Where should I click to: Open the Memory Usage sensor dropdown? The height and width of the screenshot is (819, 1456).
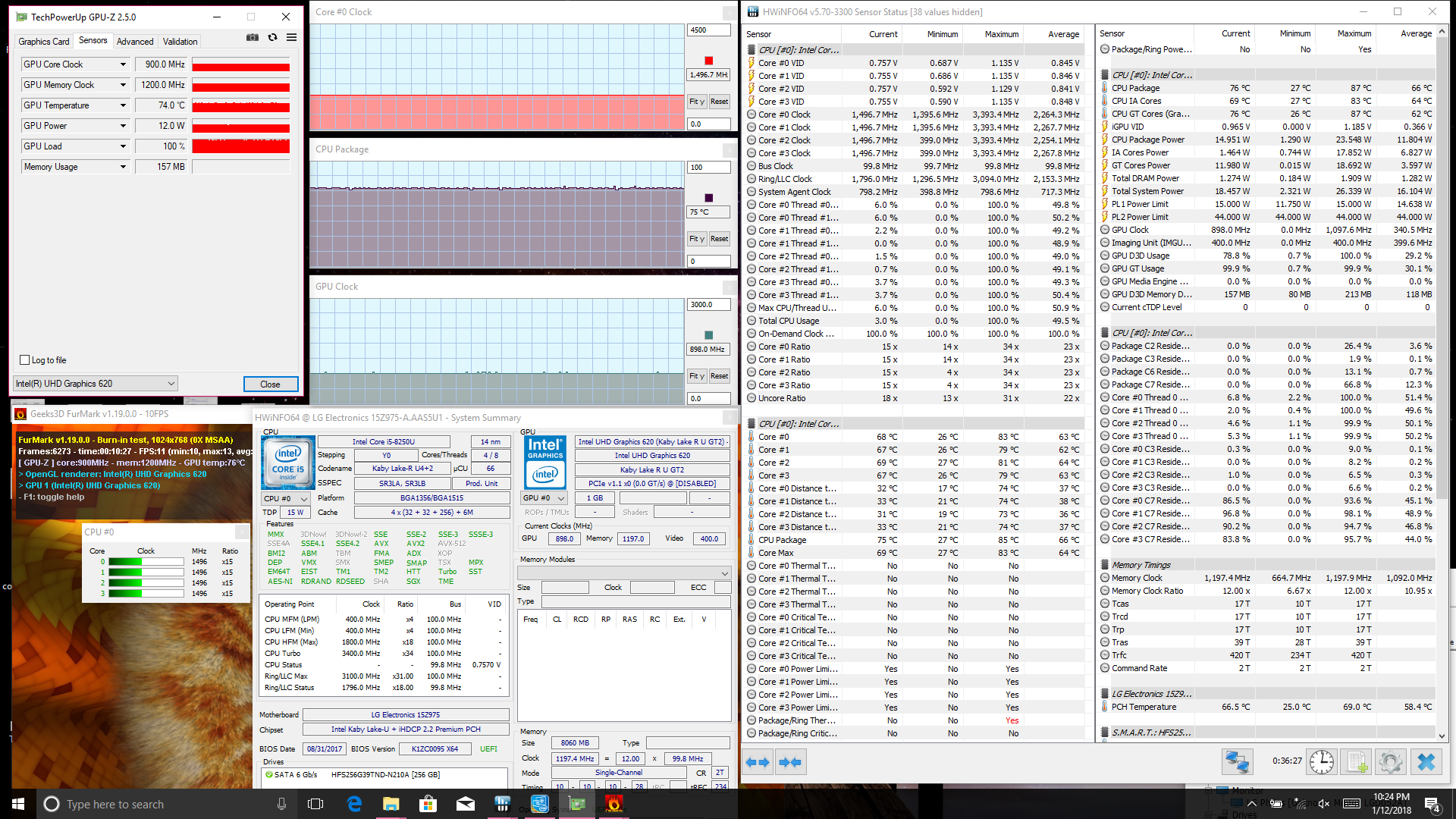coord(123,167)
